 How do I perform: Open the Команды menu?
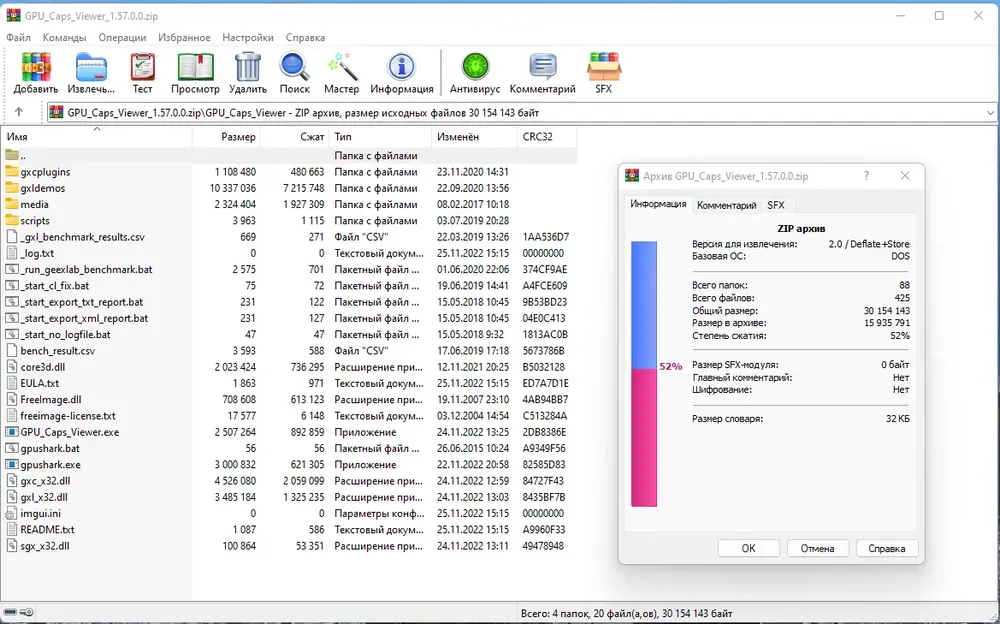point(64,38)
